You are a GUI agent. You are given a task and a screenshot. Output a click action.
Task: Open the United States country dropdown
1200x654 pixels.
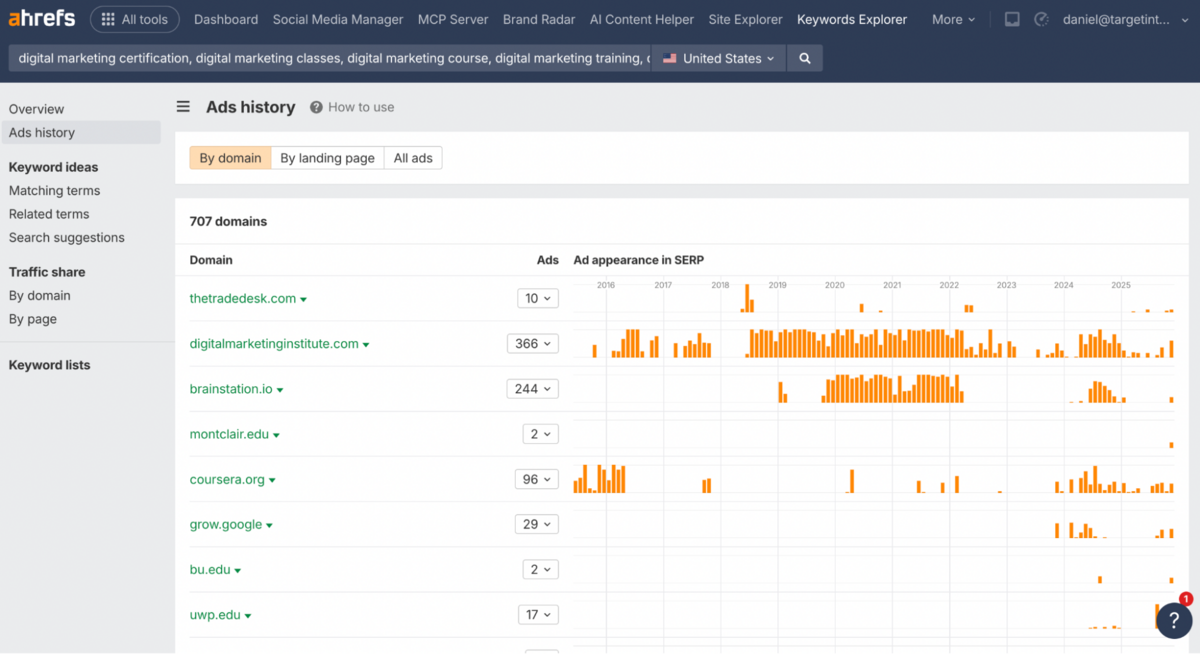pyautogui.click(x=718, y=58)
